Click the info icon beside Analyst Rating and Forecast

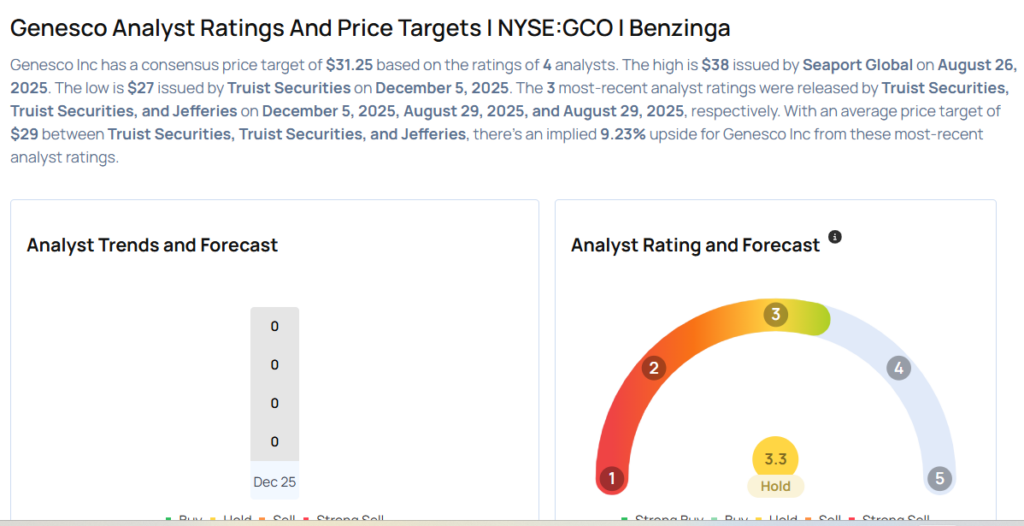pos(835,237)
